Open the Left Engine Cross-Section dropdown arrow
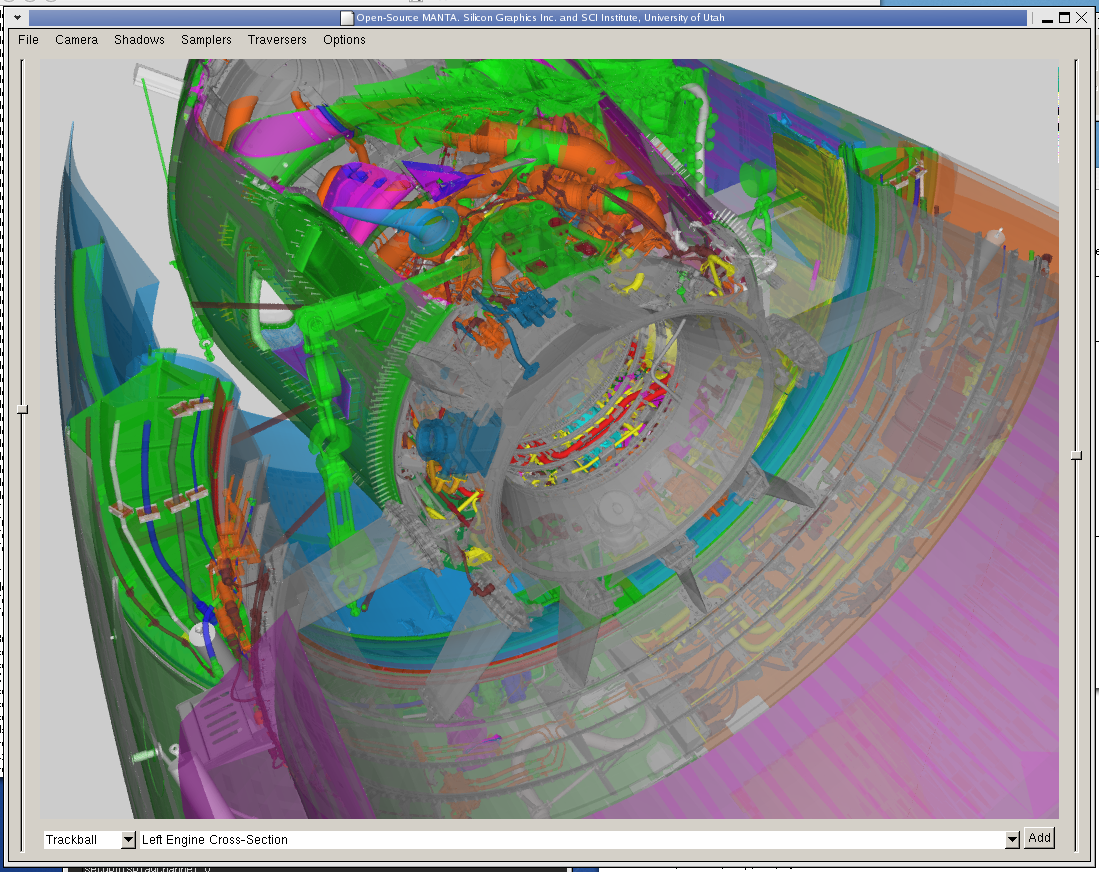Screen dimensions: 1099x872 (1012, 840)
